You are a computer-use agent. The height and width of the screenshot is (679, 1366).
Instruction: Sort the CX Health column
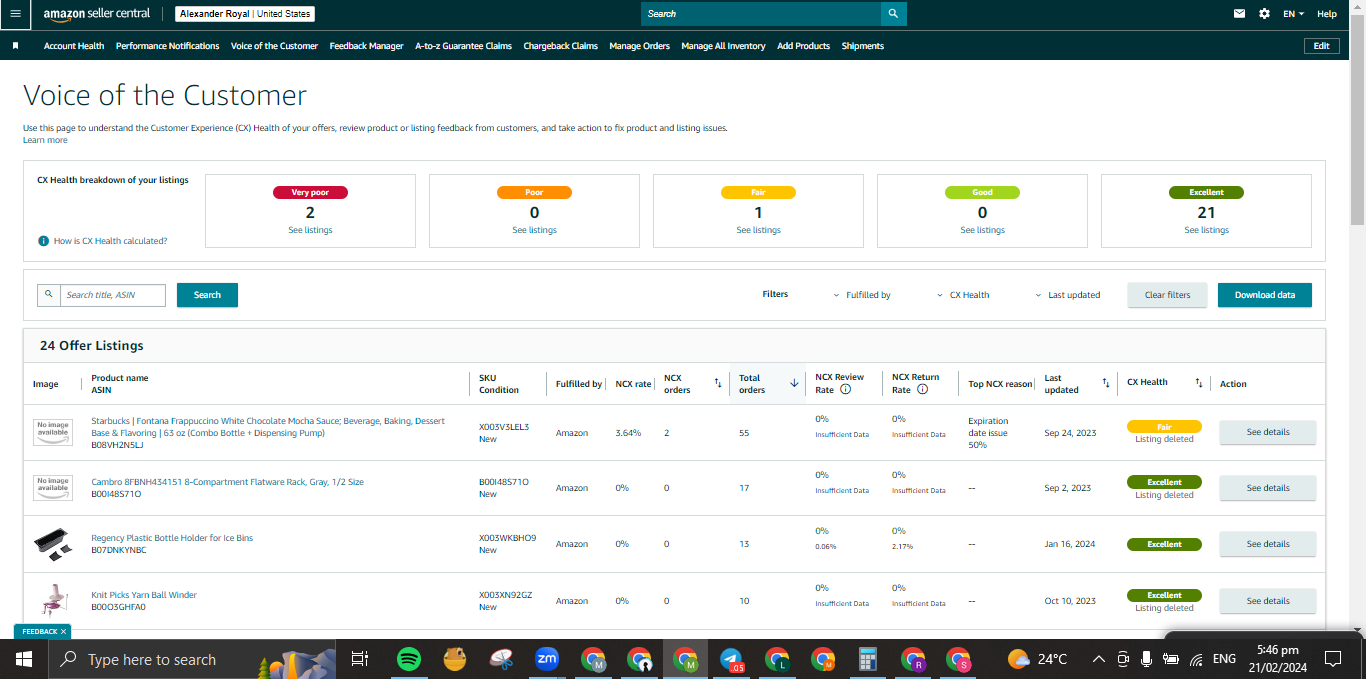[1199, 383]
